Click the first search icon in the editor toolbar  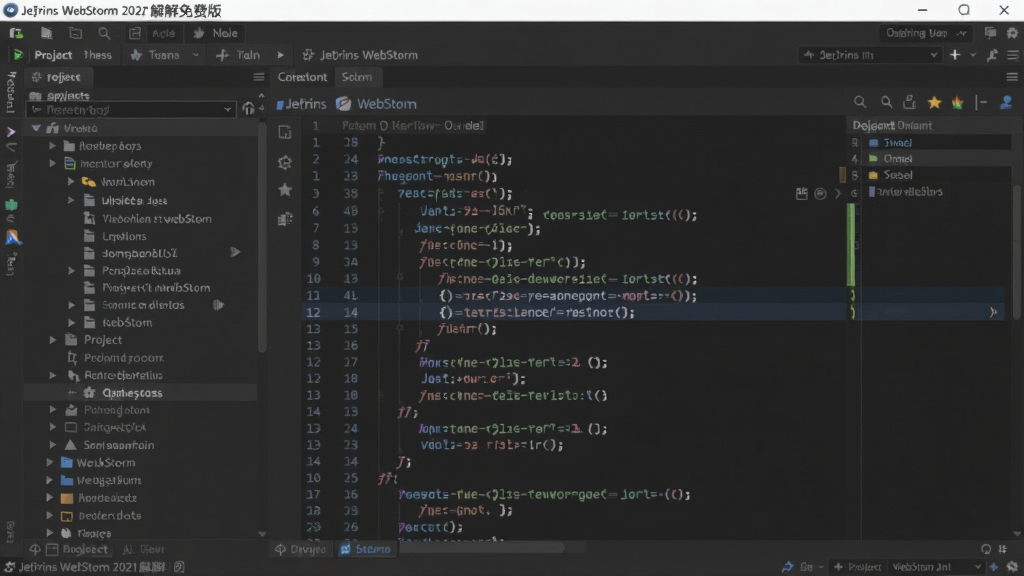point(860,103)
